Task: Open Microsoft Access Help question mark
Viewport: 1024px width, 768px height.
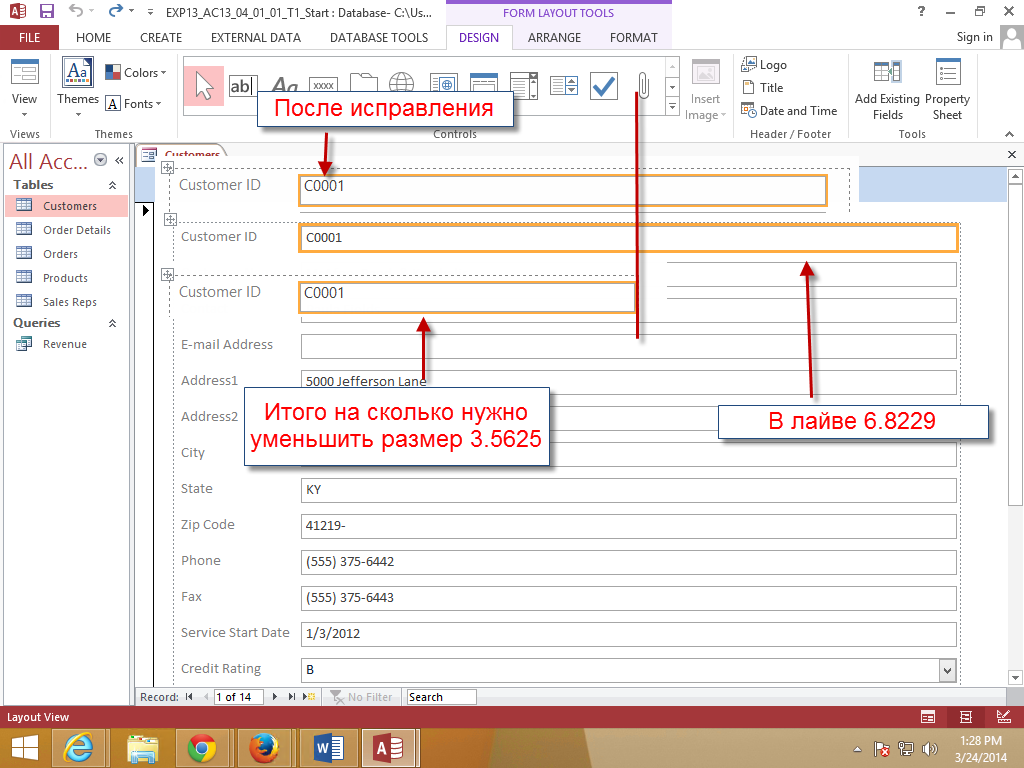Action: 921,11
